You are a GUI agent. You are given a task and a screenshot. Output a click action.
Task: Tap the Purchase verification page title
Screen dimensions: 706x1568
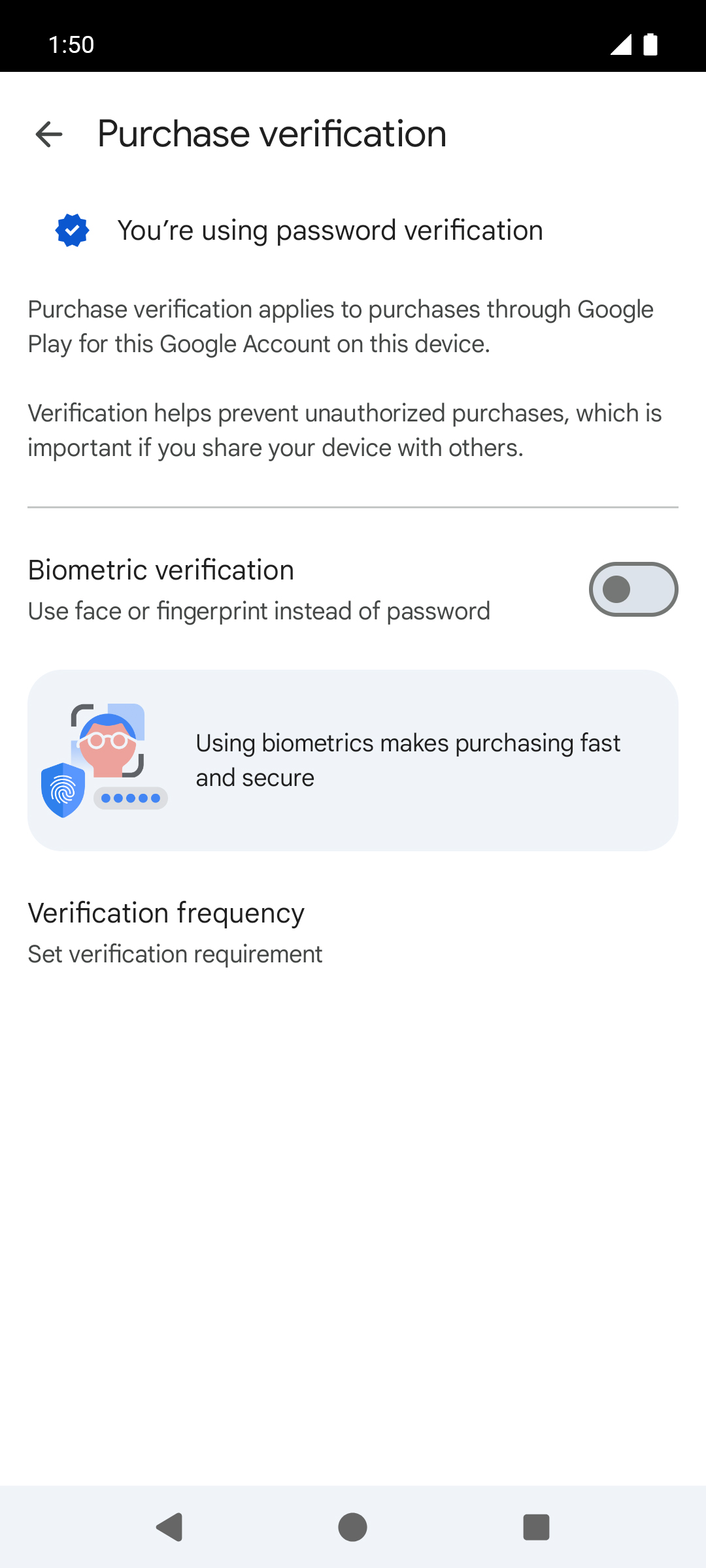[x=272, y=134]
